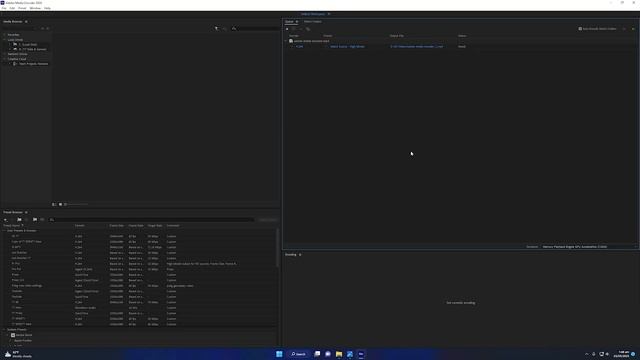Click the Ready status of queue item
640x360 pixels.
tap(462, 47)
